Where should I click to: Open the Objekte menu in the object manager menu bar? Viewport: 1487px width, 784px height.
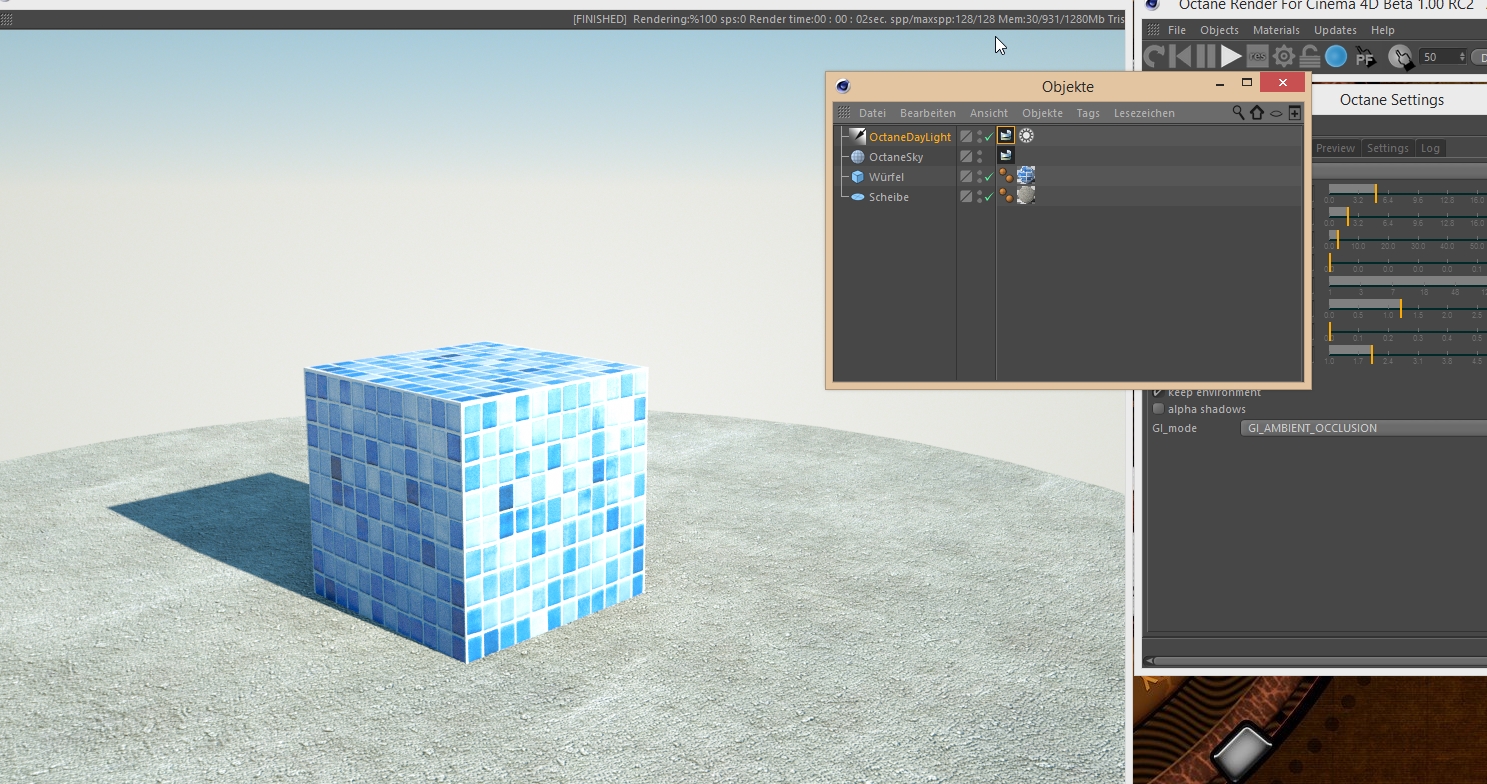click(1042, 113)
